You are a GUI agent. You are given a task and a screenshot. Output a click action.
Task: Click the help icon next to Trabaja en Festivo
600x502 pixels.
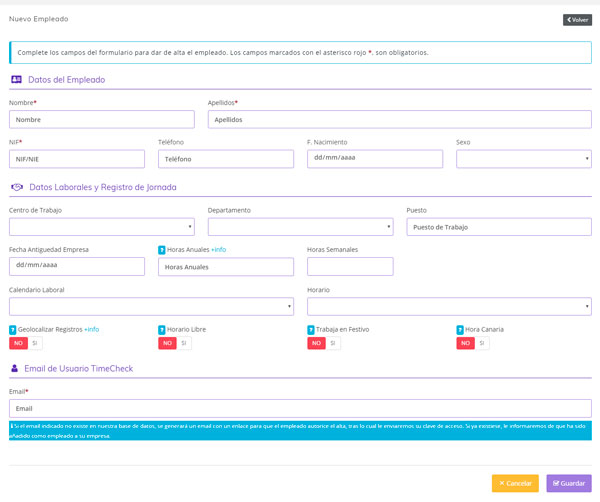point(311,330)
